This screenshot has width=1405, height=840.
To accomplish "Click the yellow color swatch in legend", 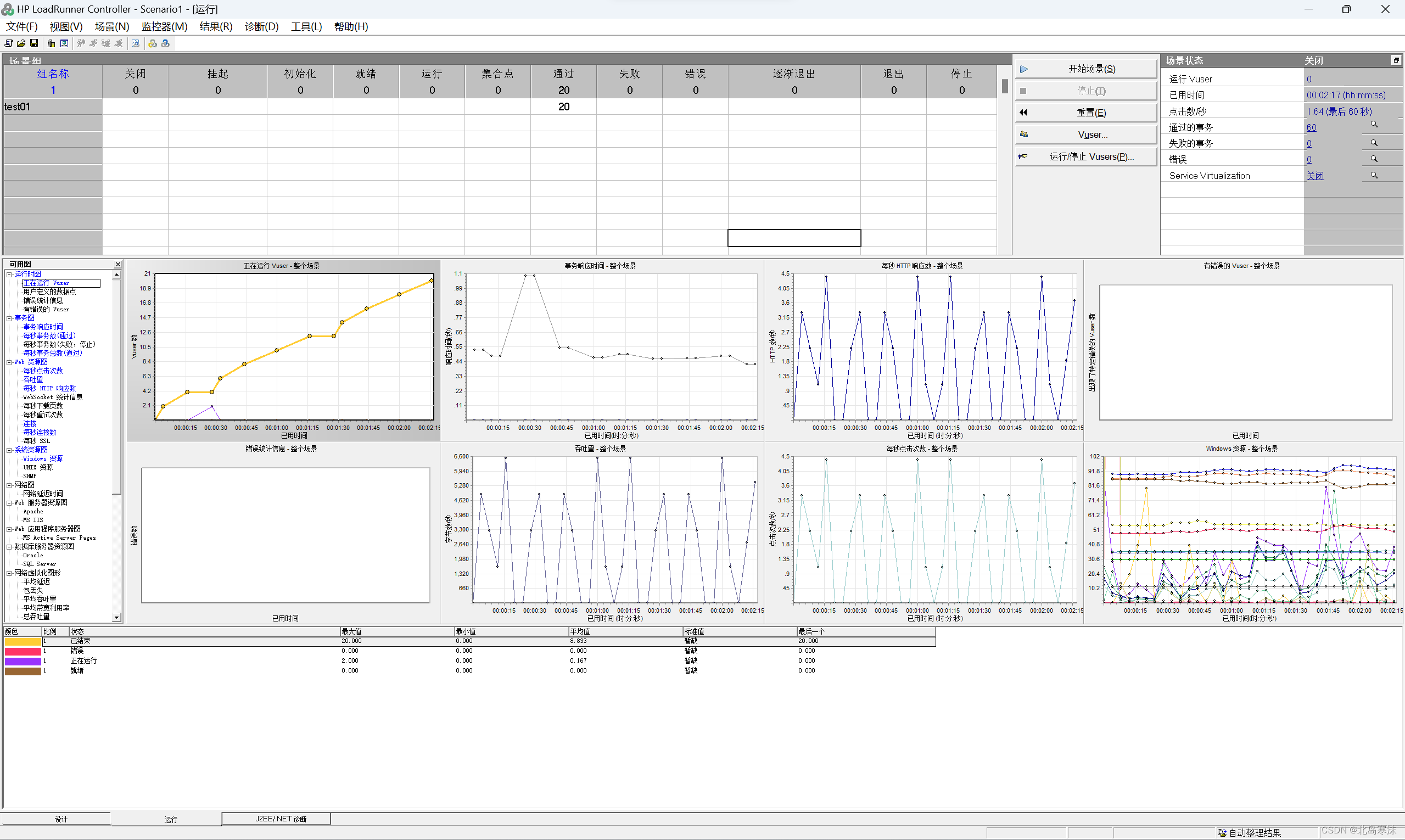I will point(23,642).
